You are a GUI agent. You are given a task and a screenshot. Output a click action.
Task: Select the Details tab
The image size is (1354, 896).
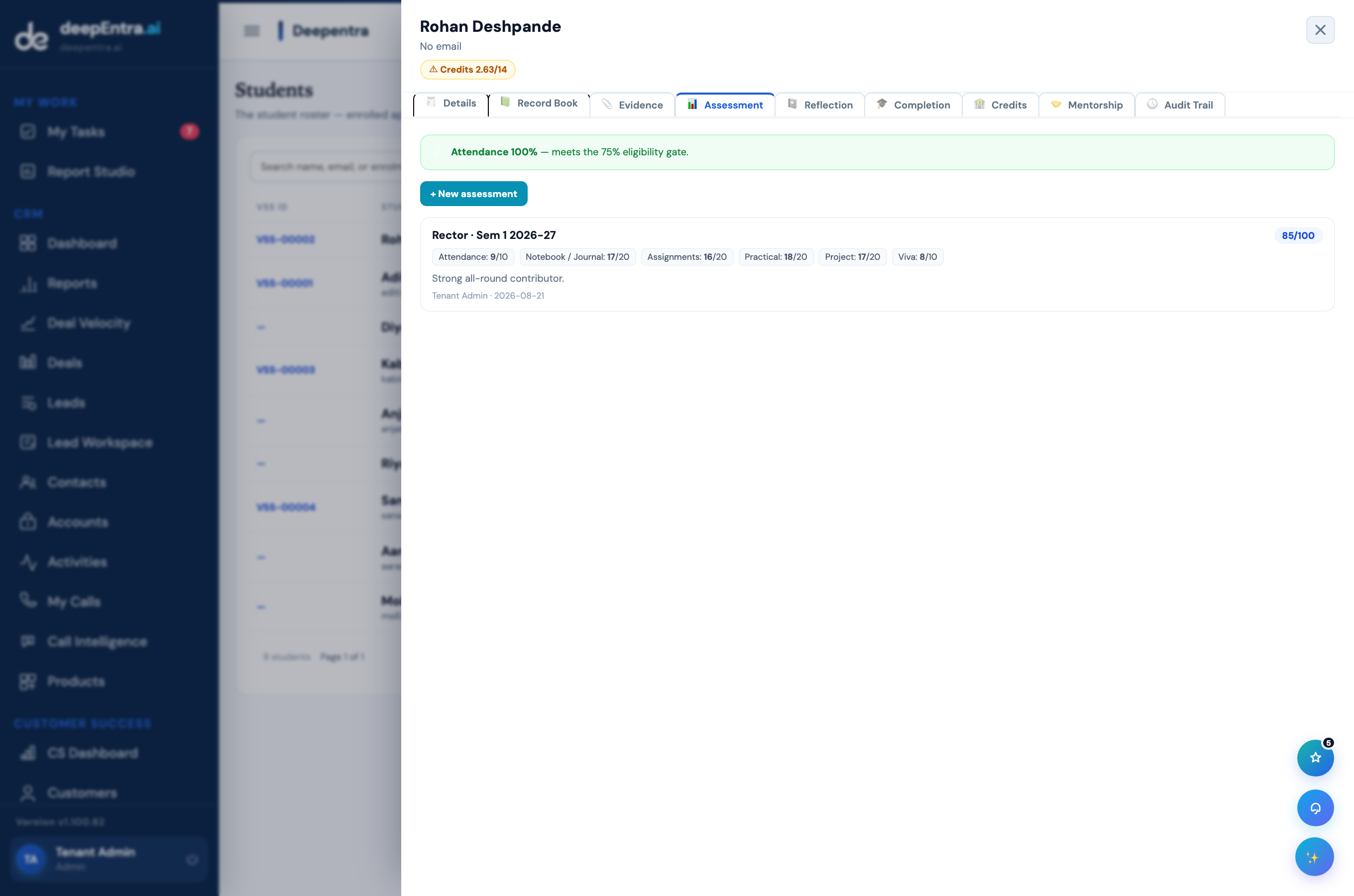tap(451, 104)
